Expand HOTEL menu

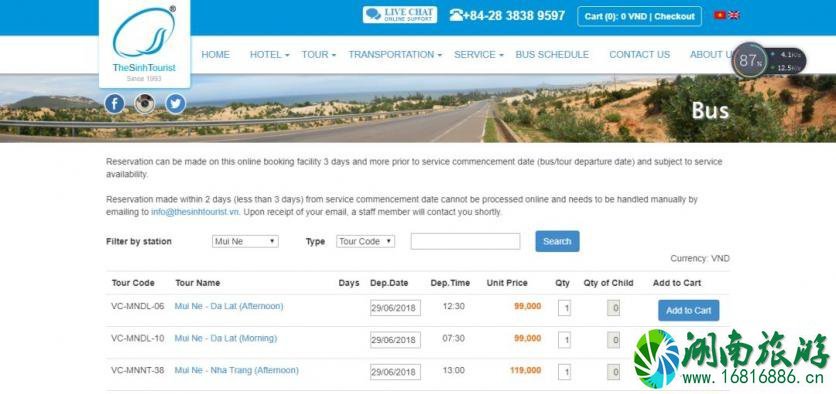269,54
